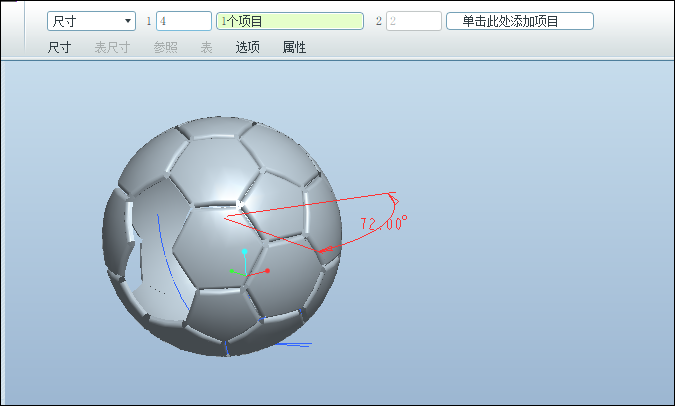Open the 尺寸 pattern type dropdown
675x406 pixels.
coord(91,21)
